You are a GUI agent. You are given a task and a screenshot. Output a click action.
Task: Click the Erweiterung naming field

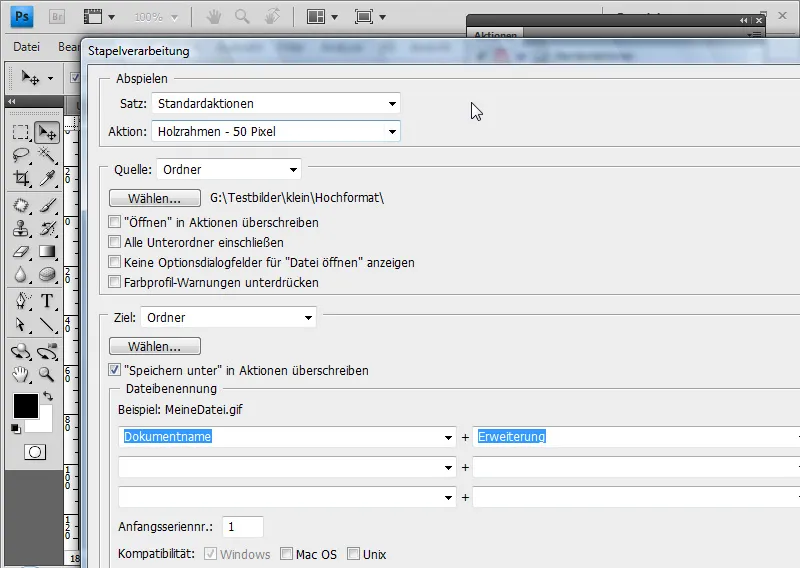(636, 437)
